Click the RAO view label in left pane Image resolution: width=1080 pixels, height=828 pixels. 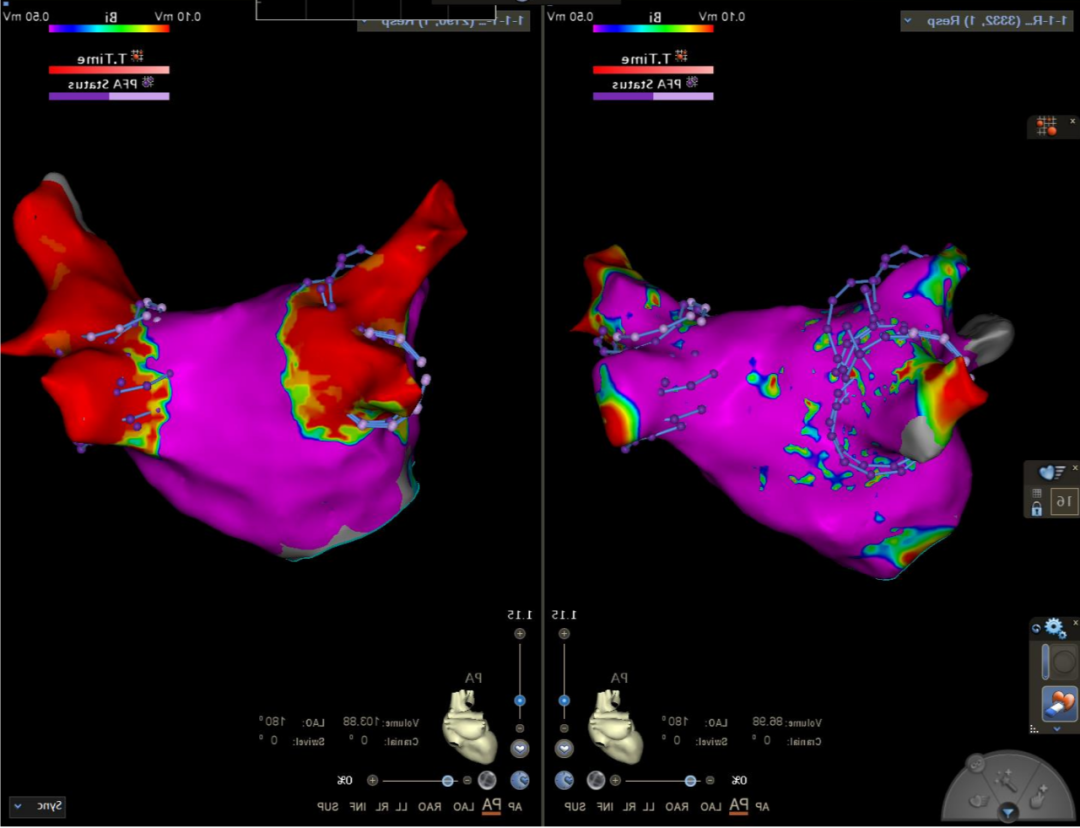[x=429, y=806]
